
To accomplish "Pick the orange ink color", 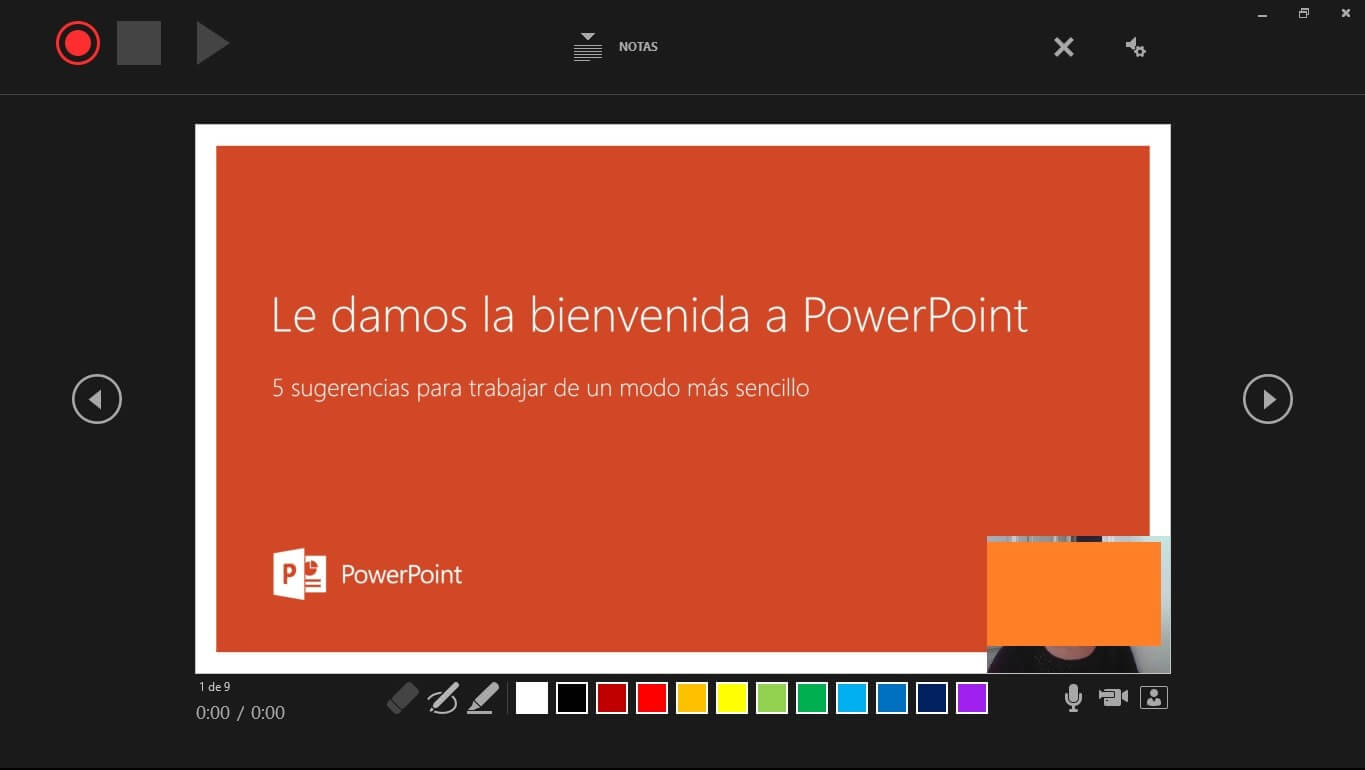I will click(x=692, y=698).
